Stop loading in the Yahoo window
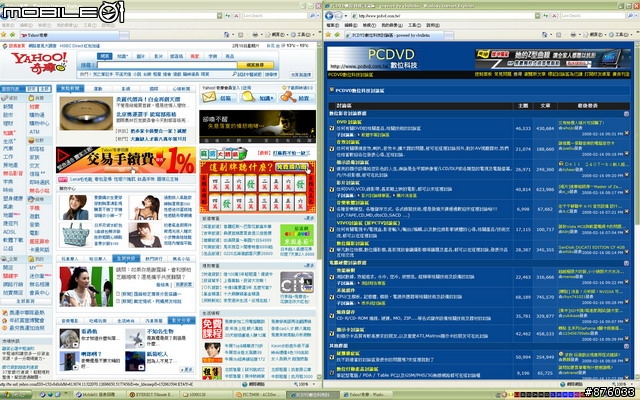 [236, 16]
